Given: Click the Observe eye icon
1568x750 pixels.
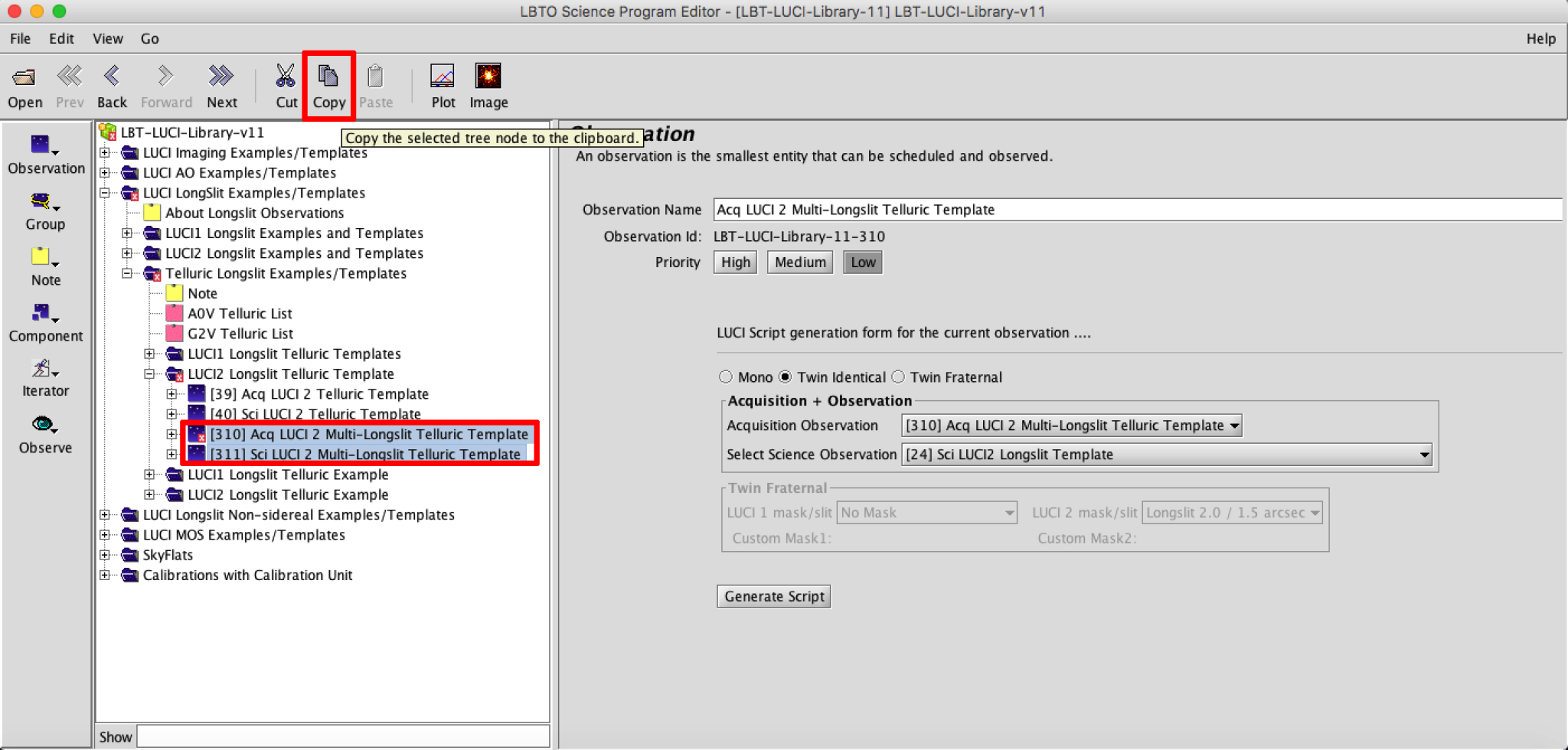Looking at the screenshot, I should (44, 425).
